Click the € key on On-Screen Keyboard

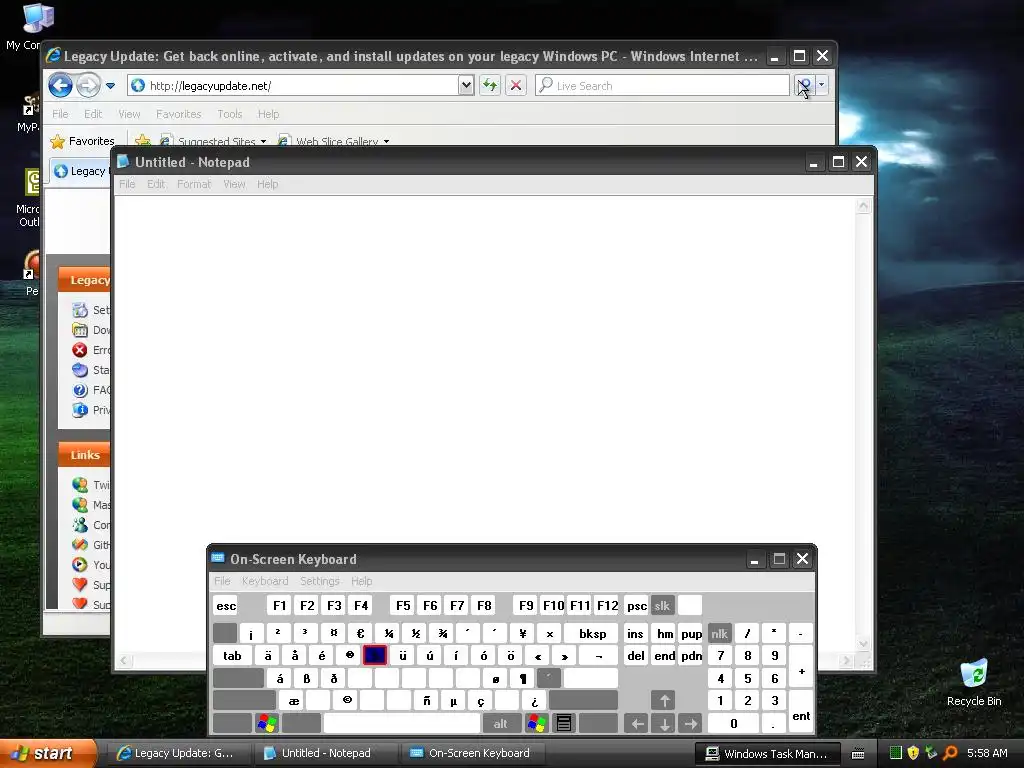point(360,633)
